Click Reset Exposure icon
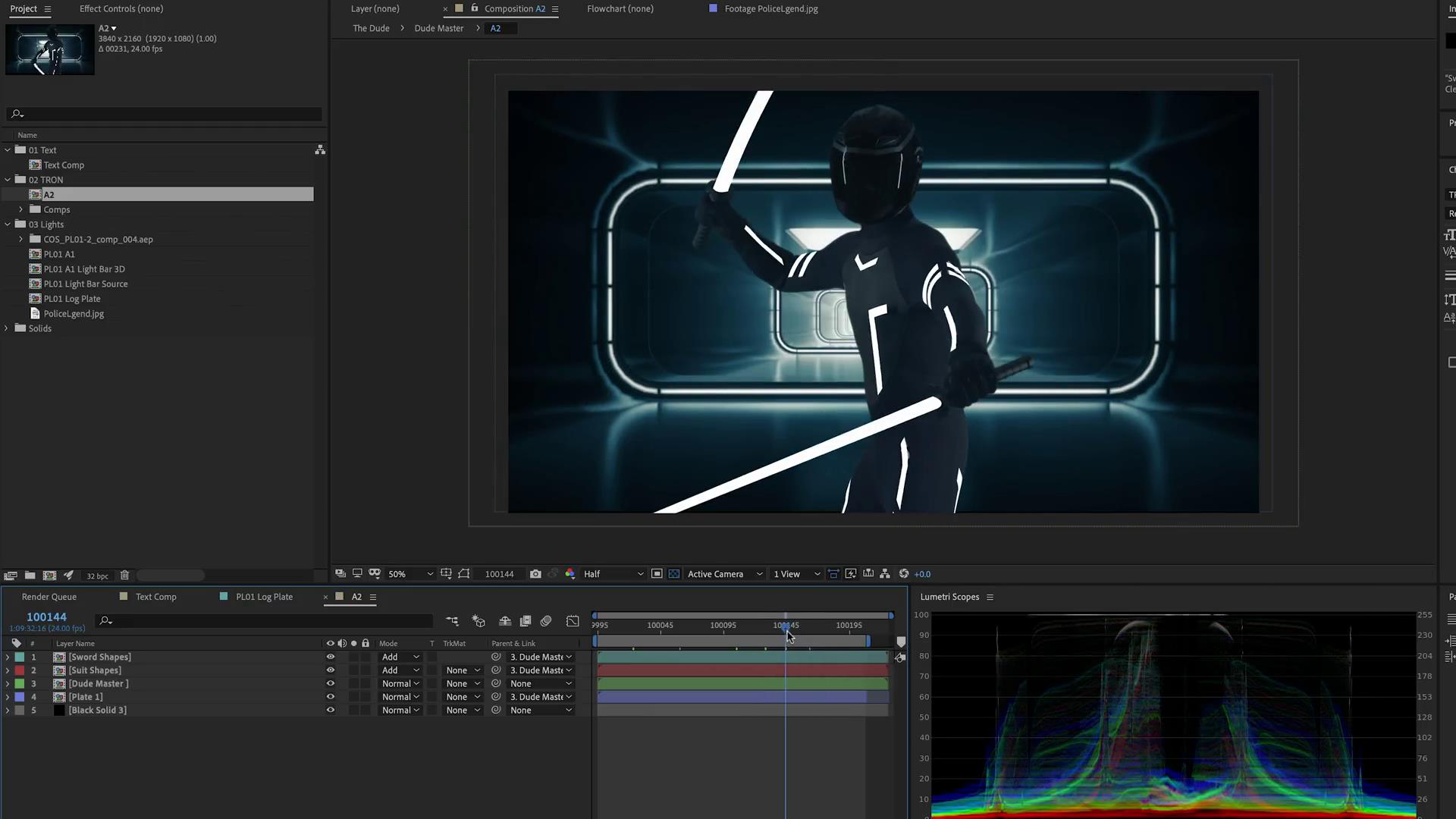 (904, 574)
